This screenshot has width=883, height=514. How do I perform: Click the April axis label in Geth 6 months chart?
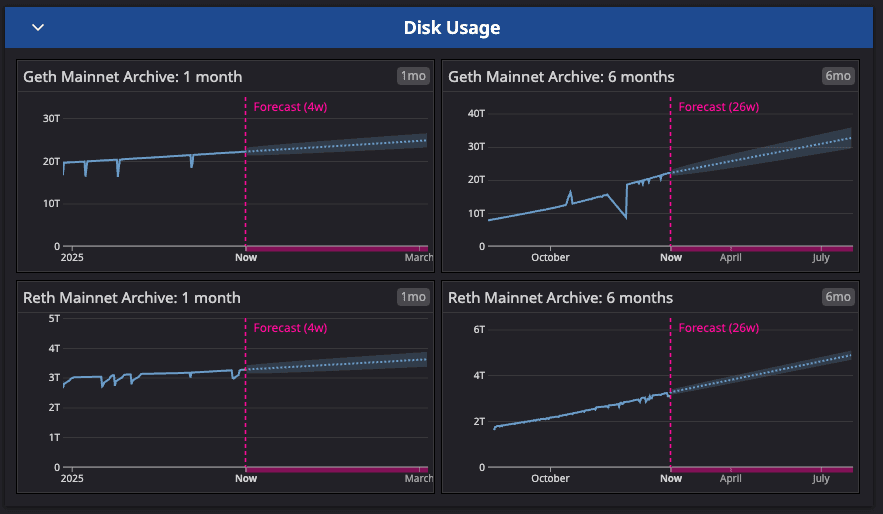[730, 257]
